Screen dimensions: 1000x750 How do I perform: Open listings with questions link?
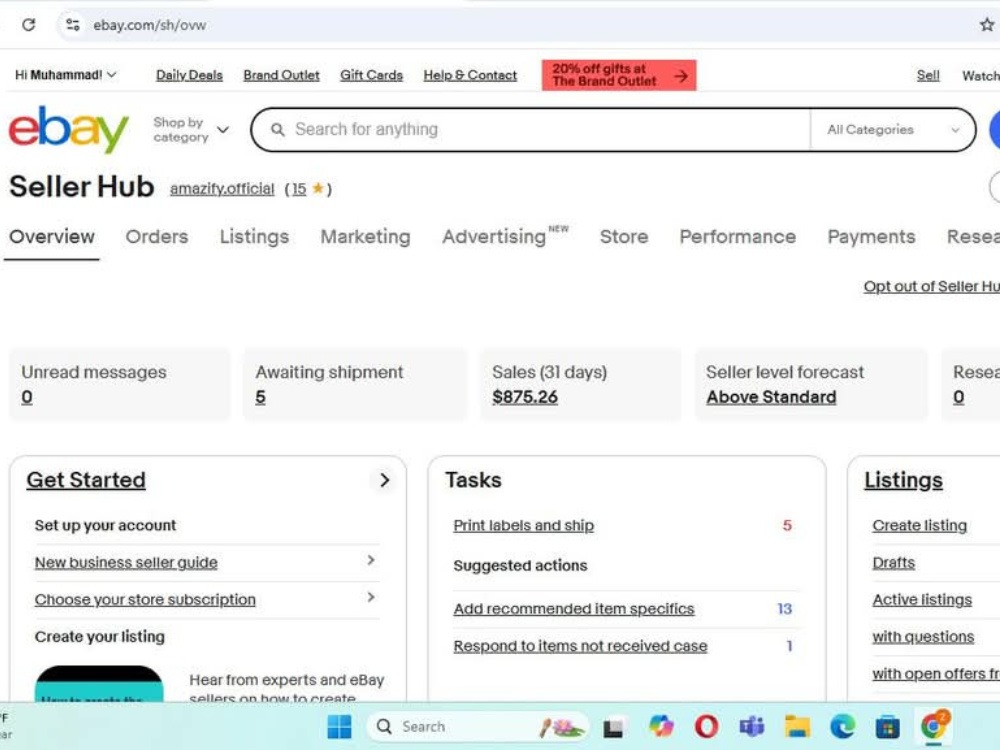923,636
